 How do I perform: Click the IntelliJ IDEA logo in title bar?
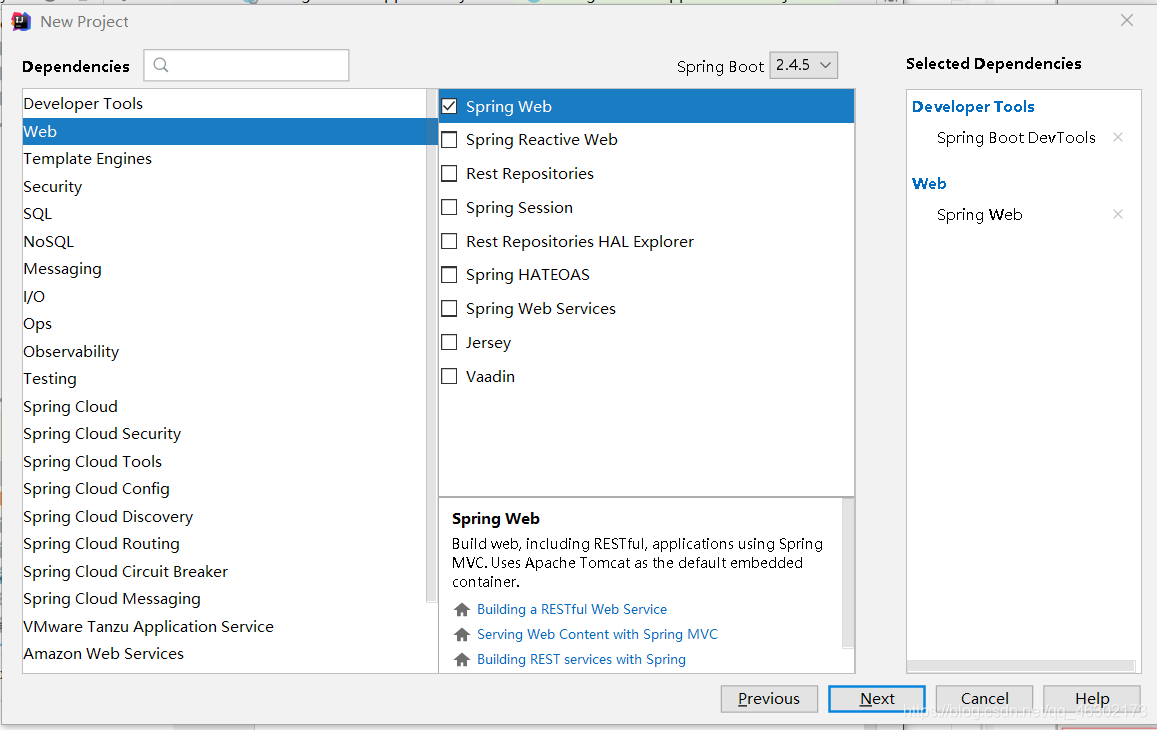pos(21,21)
